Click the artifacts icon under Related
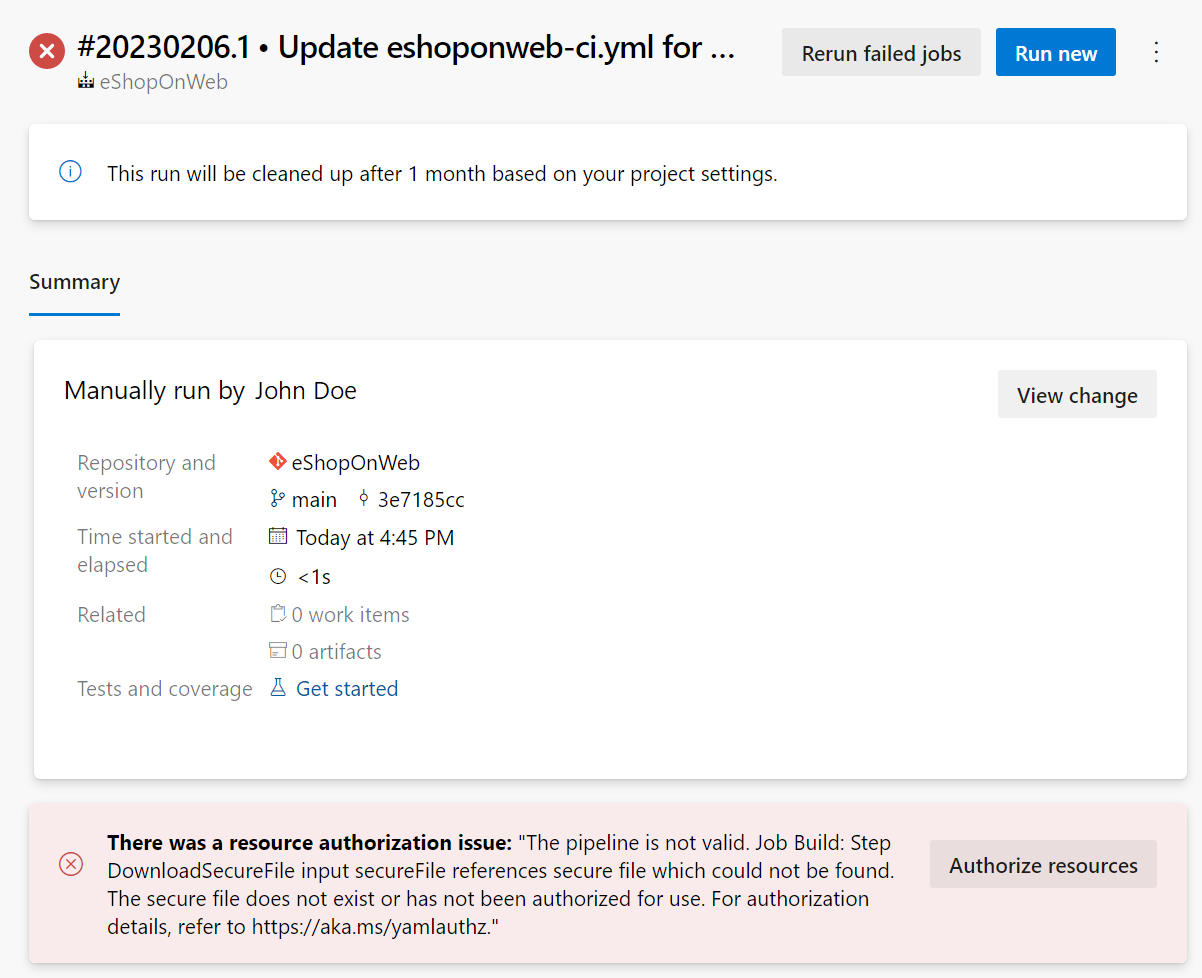Image resolution: width=1202 pixels, height=978 pixels. pos(277,650)
